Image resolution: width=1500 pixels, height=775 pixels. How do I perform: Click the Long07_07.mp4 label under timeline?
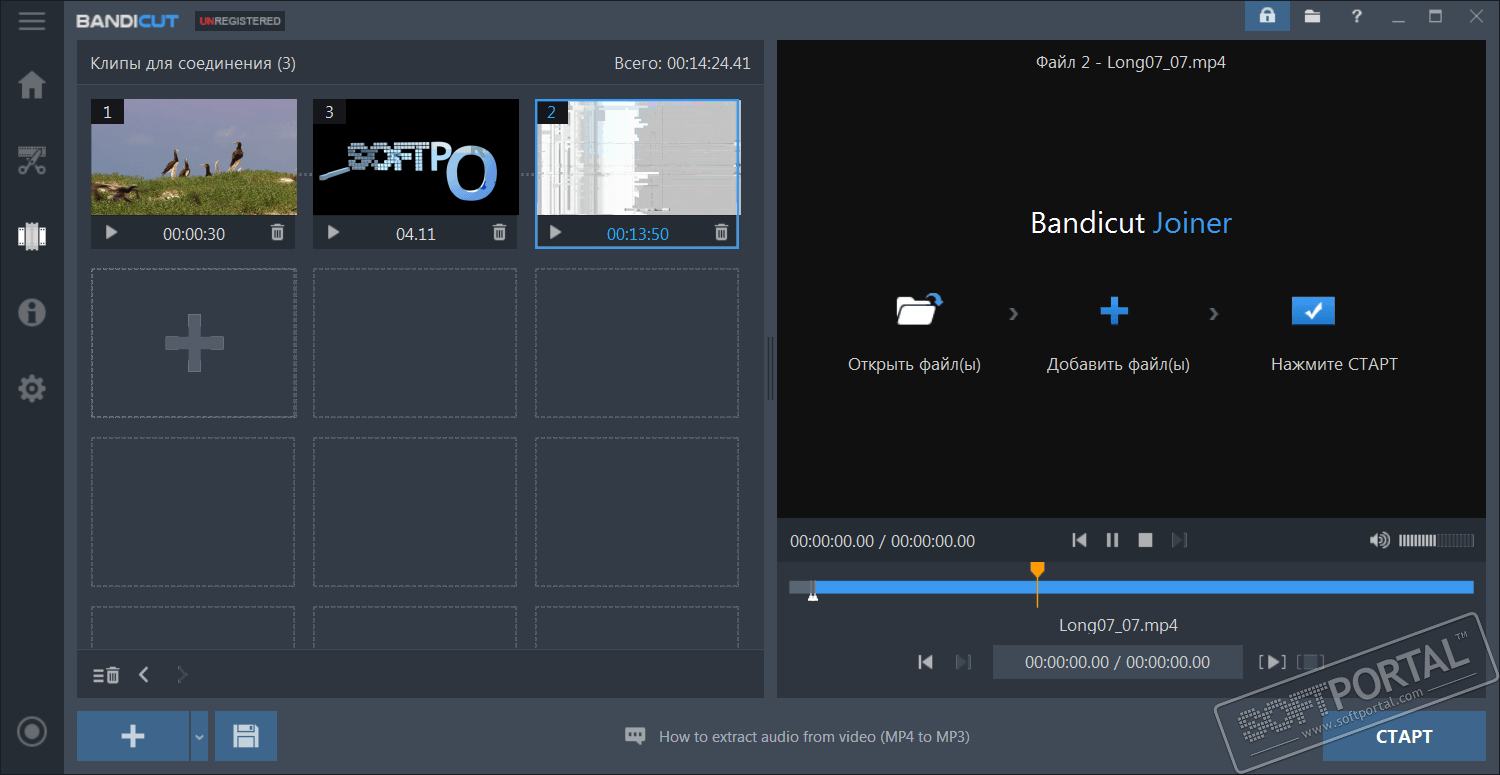point(1118,625)
